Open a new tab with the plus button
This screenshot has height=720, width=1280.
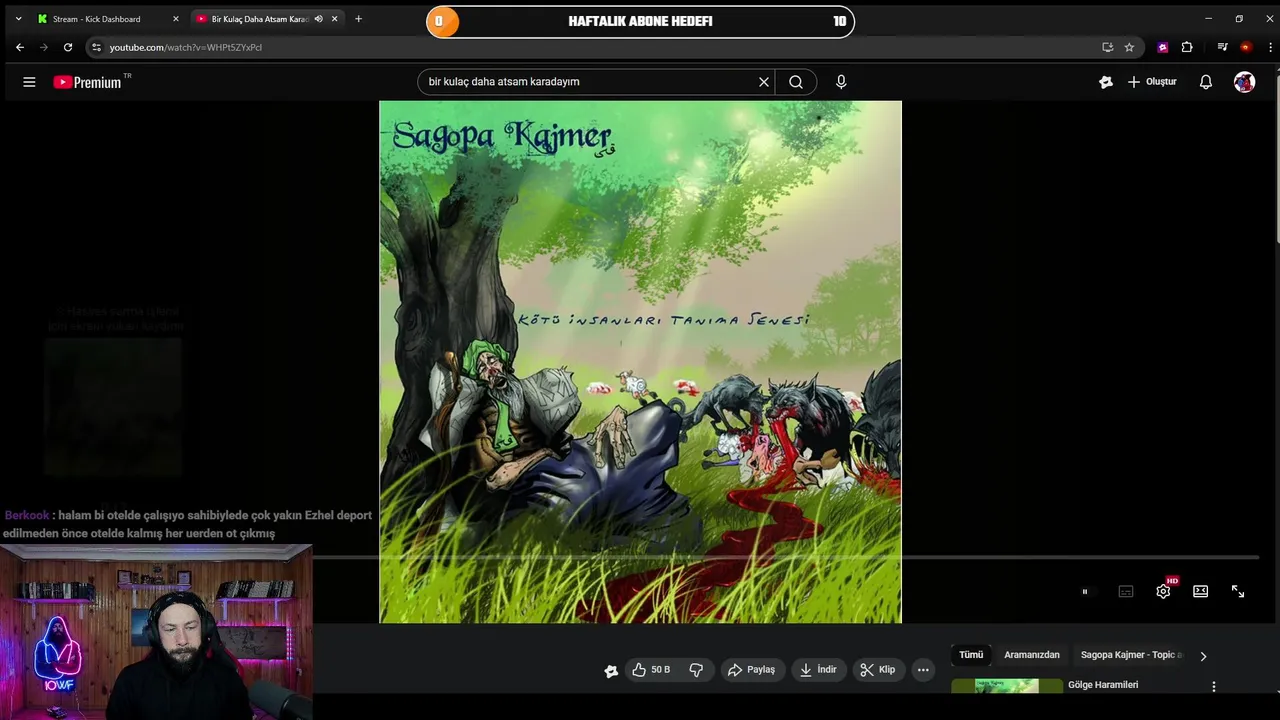coord(358,19)
